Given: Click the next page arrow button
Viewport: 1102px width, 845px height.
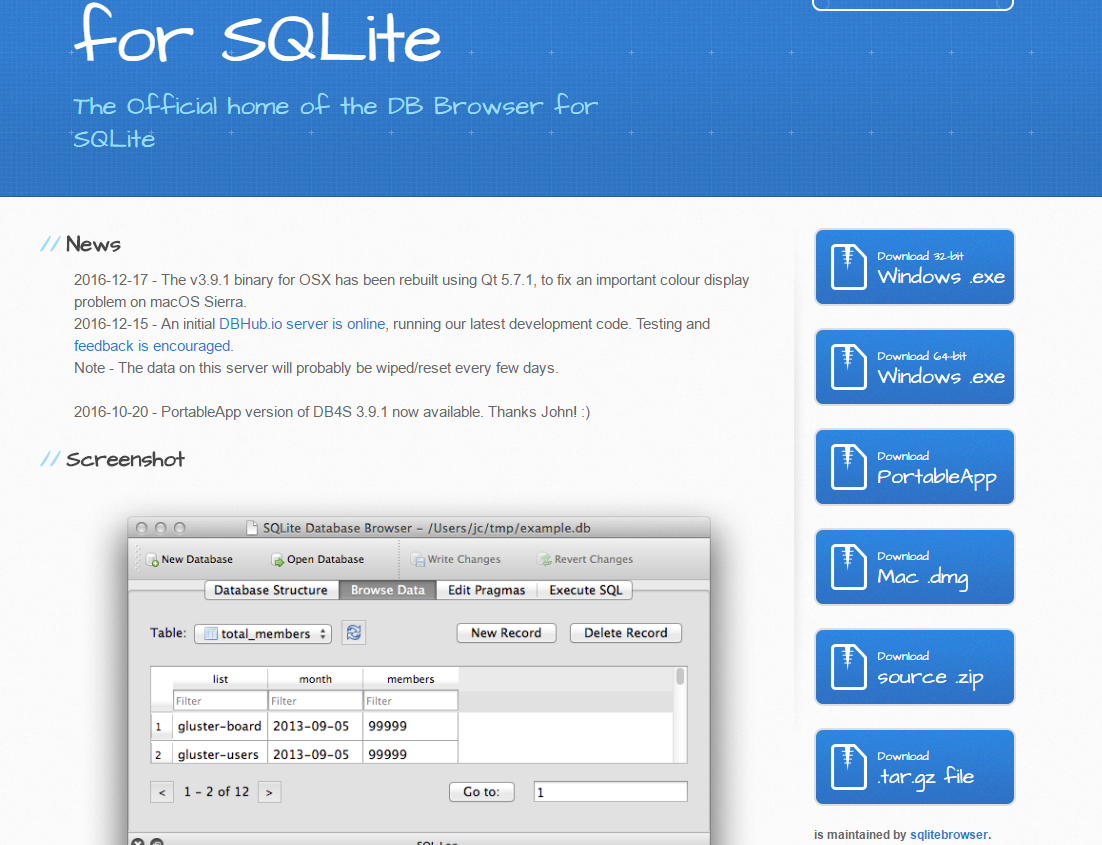Looking at the screenshot, I should 269,791.
